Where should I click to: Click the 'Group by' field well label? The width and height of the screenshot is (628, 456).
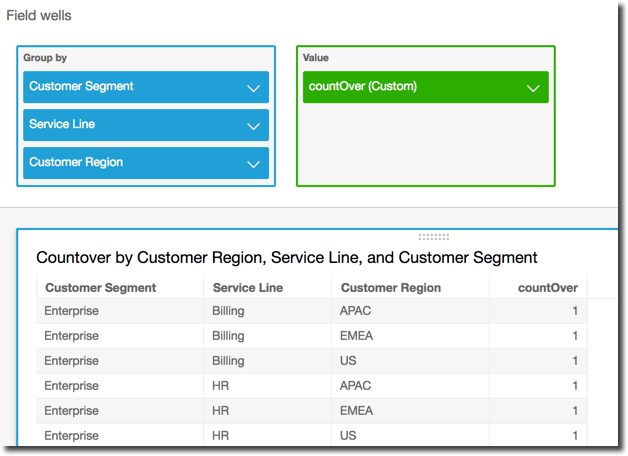45,58
